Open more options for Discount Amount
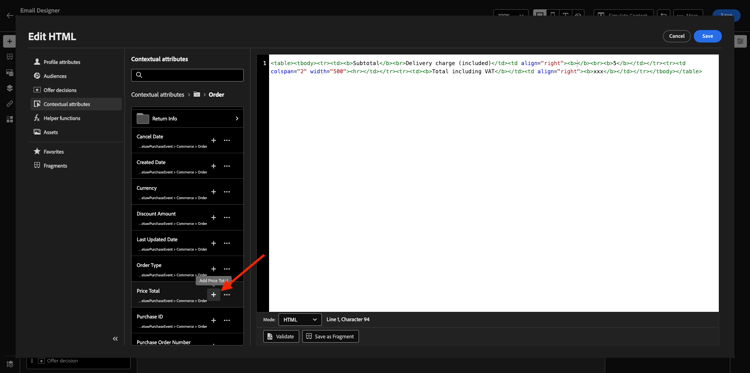Viewport: 750px width, 373px height. tap(227, 218)
